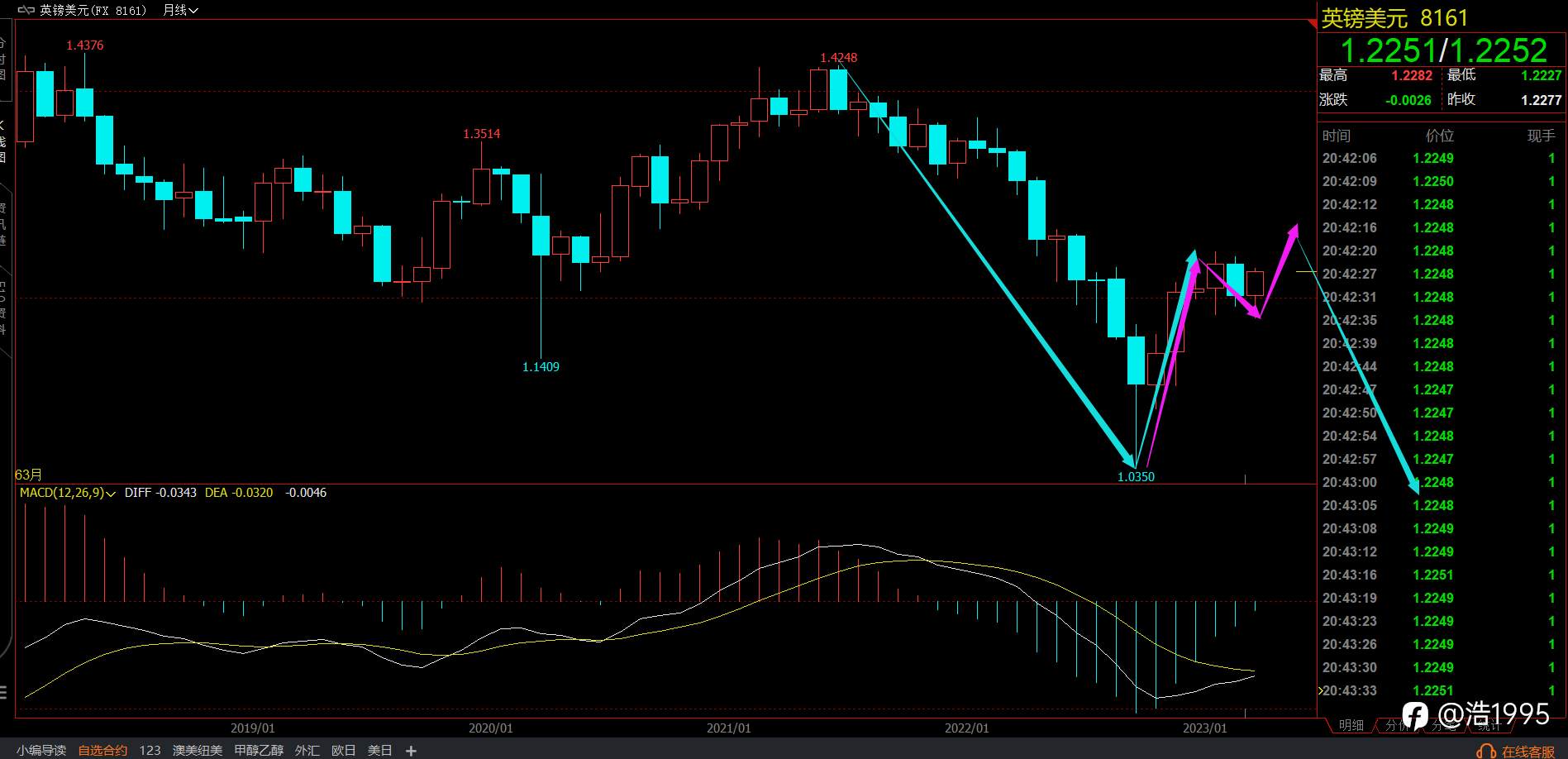Click the 1.4376 high price label
1568x759 pixels.
pos(85,45)
